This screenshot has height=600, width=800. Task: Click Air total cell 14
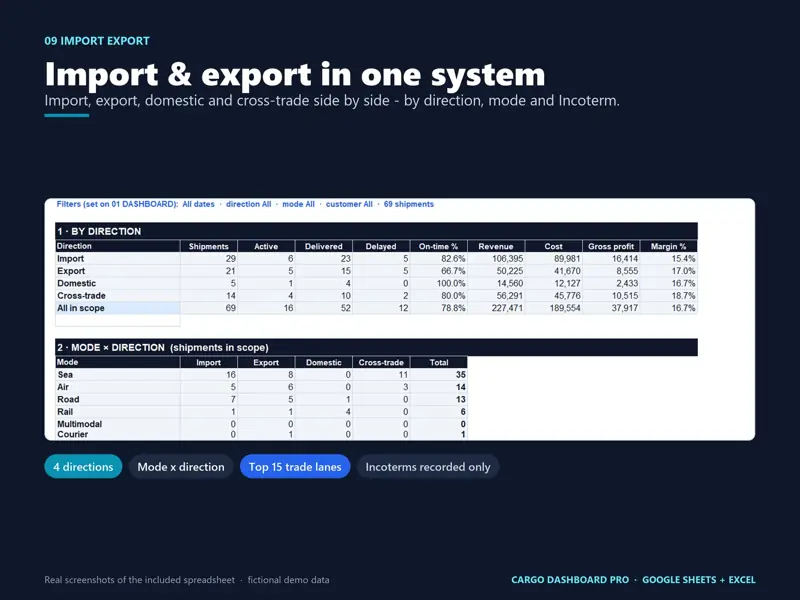click(438, 387)
